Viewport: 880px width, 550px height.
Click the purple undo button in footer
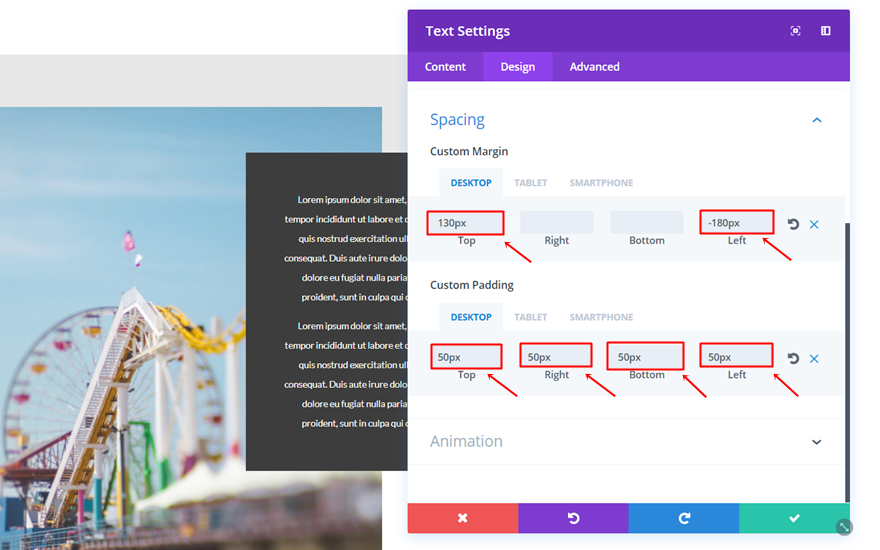coord(573,518)
